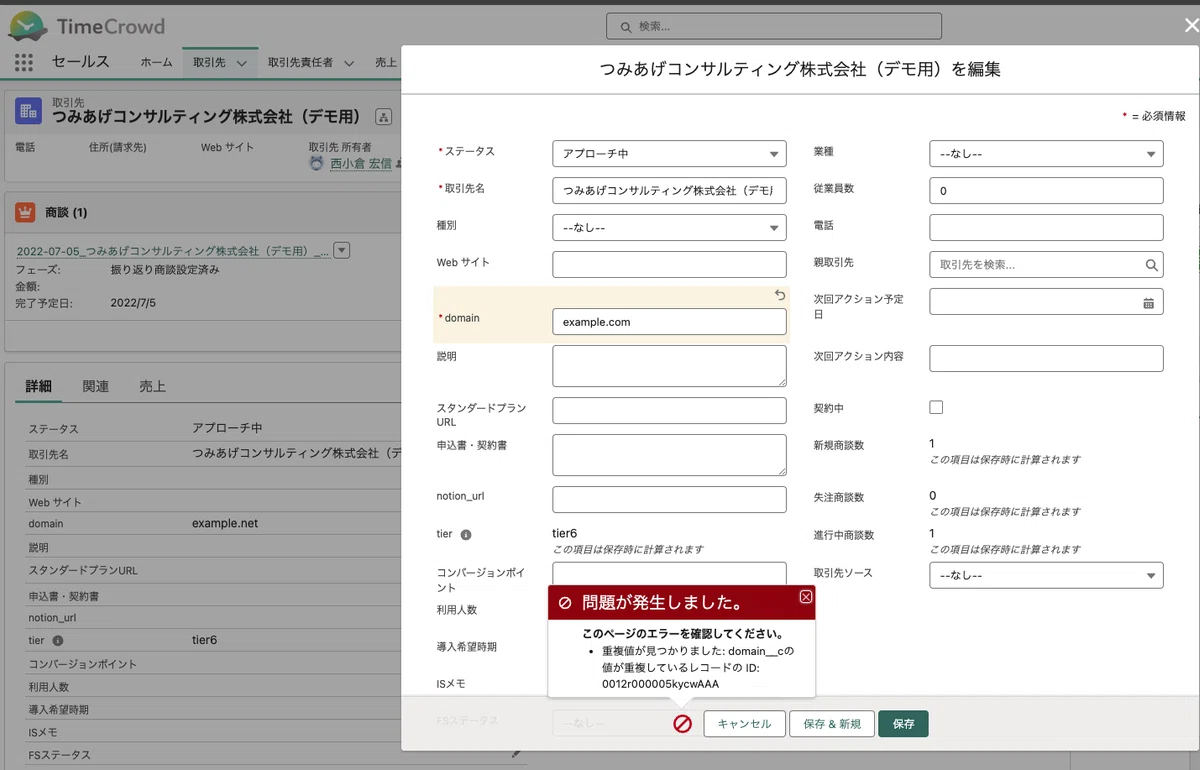Viewport: 1200px width, 770px height.
Task: Click the 次回アクション内容 input field
Action: [1046, 358]
